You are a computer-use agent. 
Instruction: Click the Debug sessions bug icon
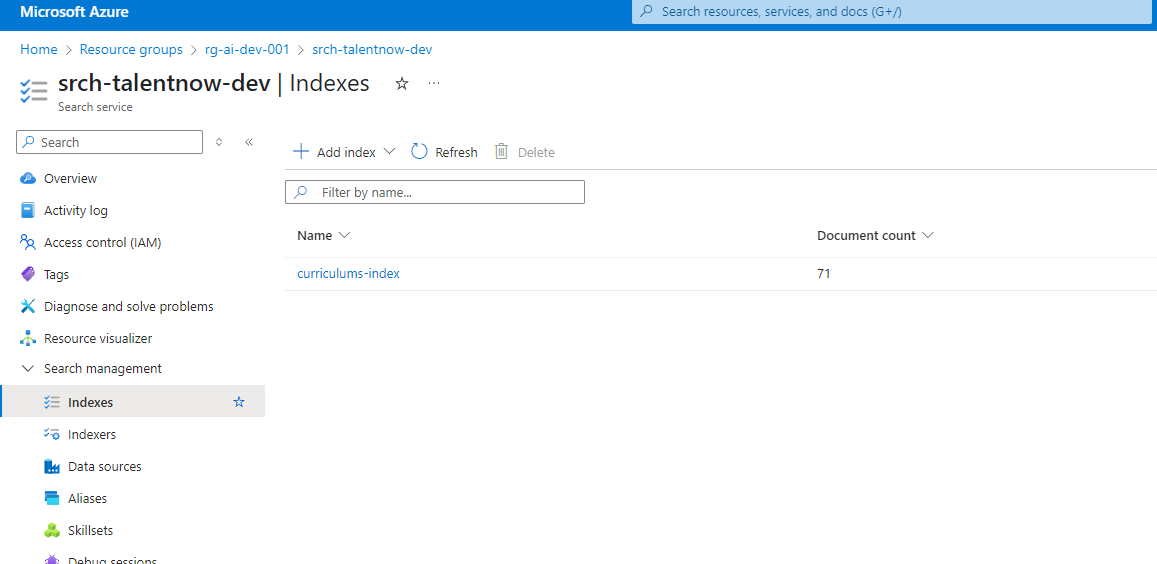pyautogui.click(x=52, y=560)
